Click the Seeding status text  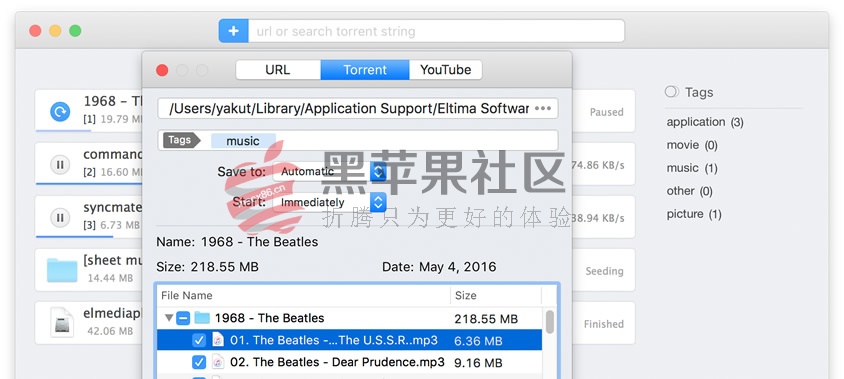tap(604, 271)
